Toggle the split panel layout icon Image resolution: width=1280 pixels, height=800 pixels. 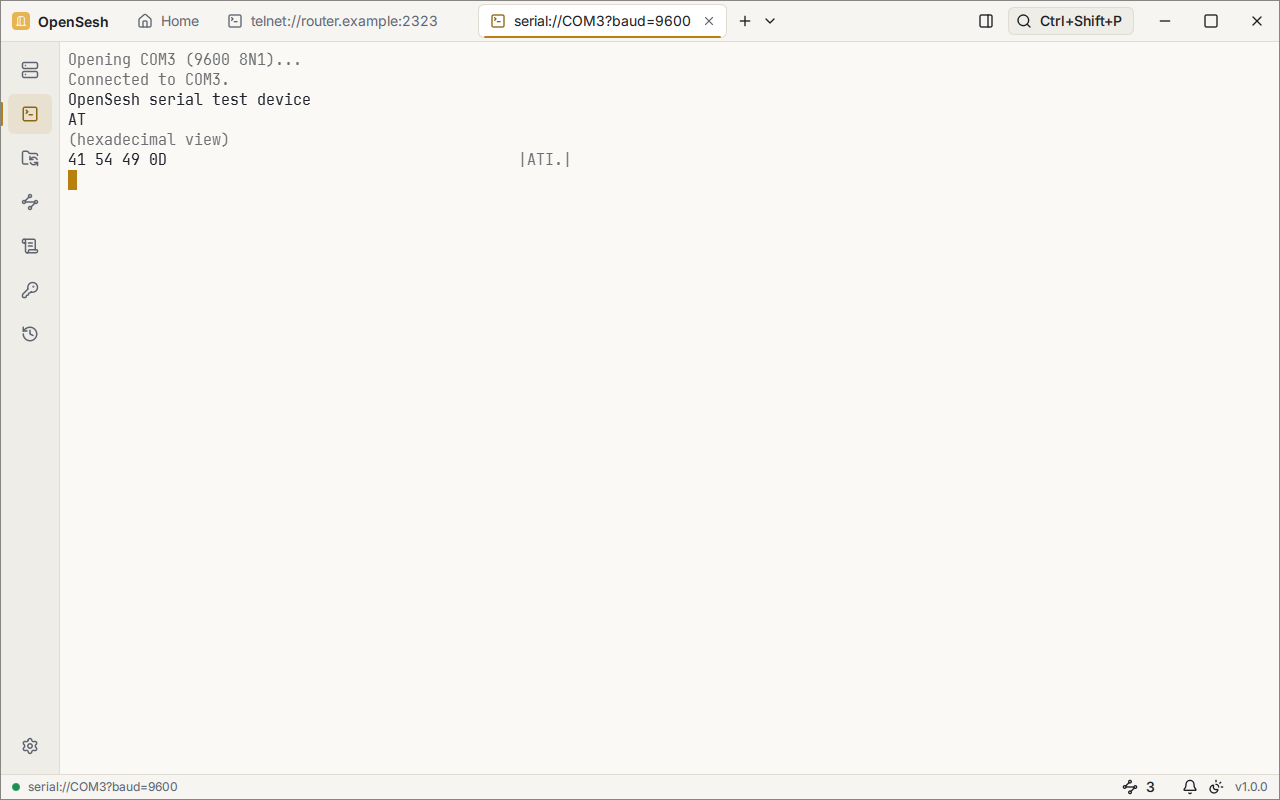tap(986, 21)
